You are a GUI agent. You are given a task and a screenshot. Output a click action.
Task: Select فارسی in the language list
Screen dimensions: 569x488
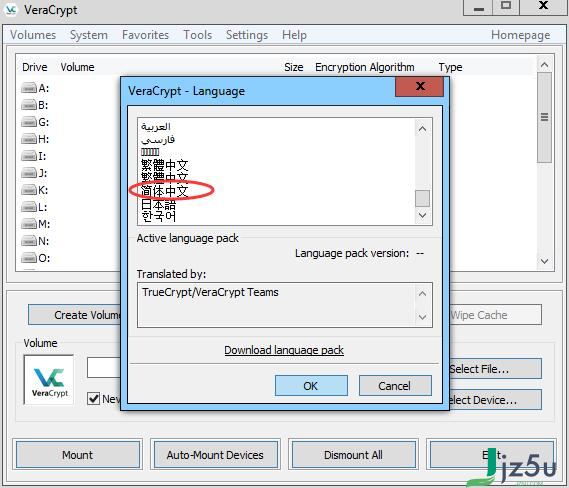point(158,140)
